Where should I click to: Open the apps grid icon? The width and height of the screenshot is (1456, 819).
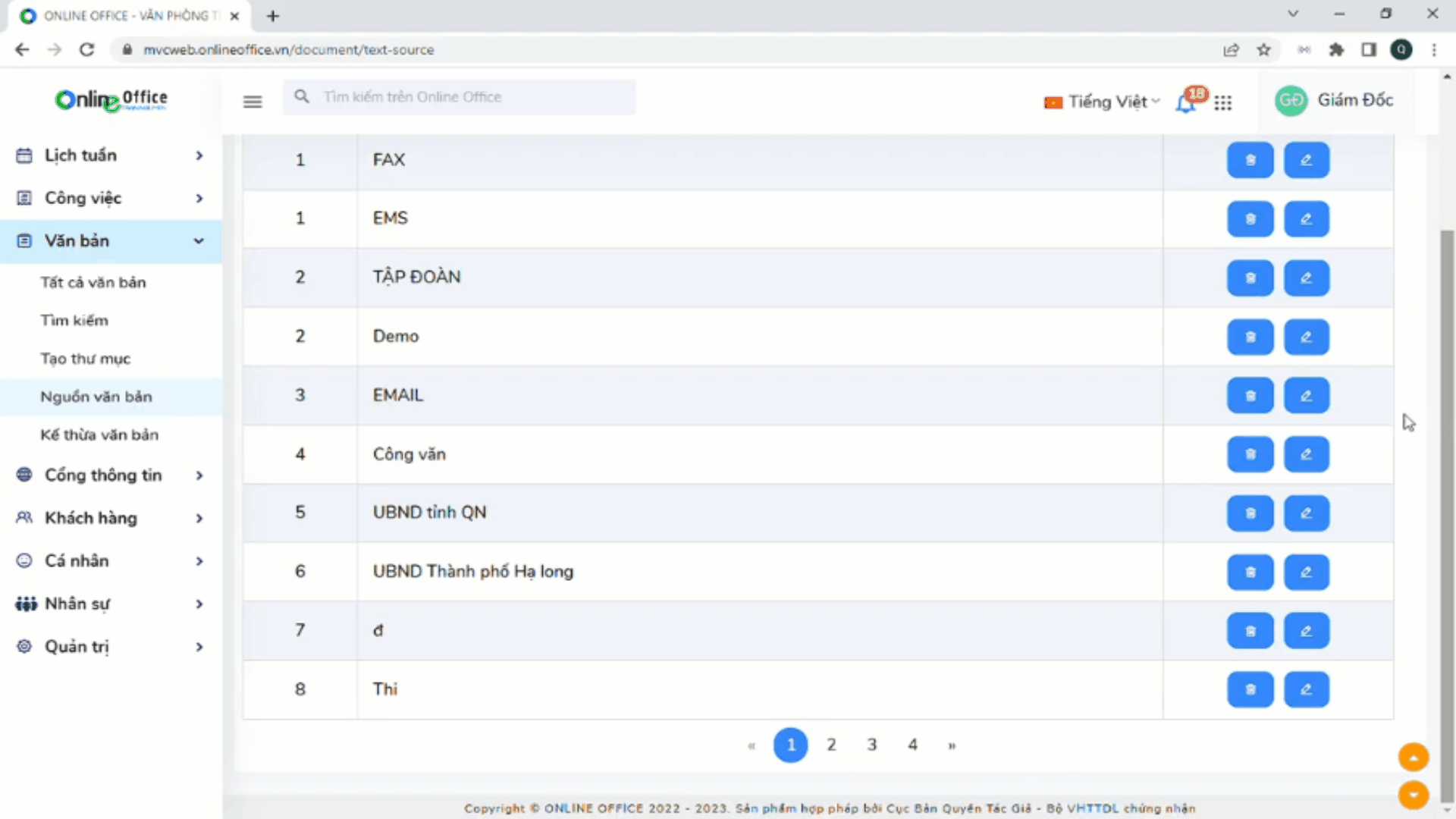tap(1222, 102)
